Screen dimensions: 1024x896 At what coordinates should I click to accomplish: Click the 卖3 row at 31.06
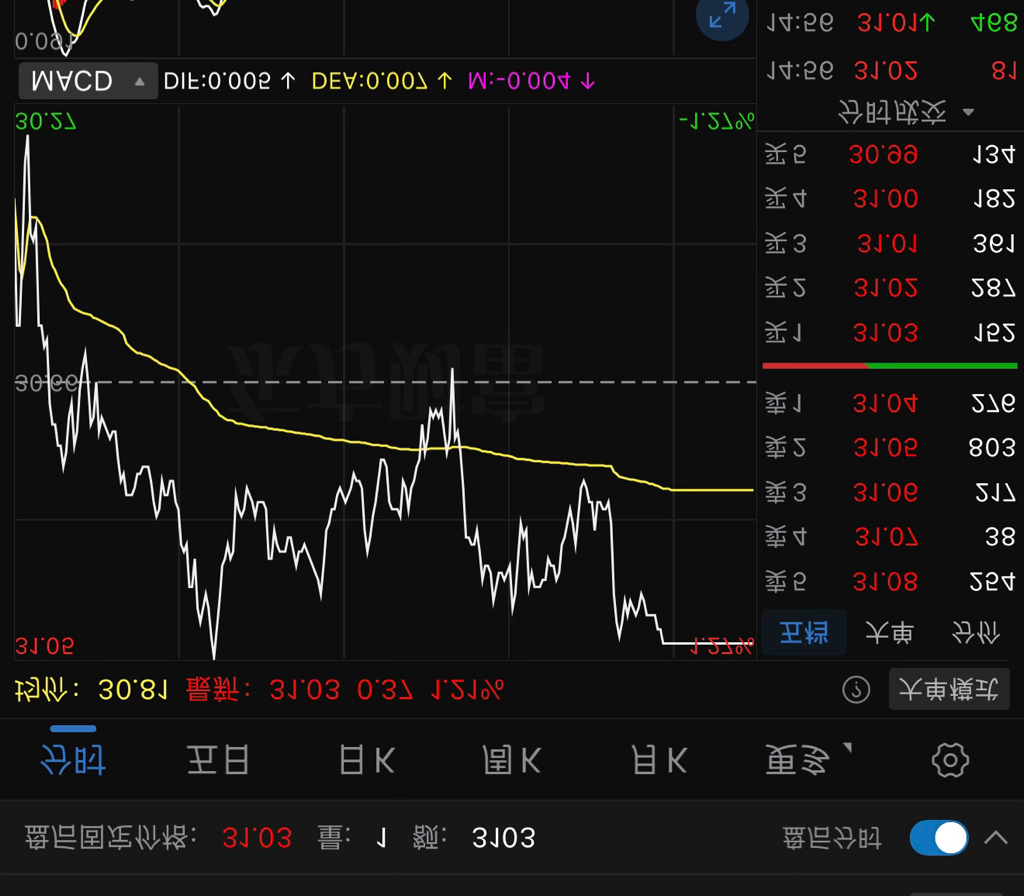click(x=889, y=492)
